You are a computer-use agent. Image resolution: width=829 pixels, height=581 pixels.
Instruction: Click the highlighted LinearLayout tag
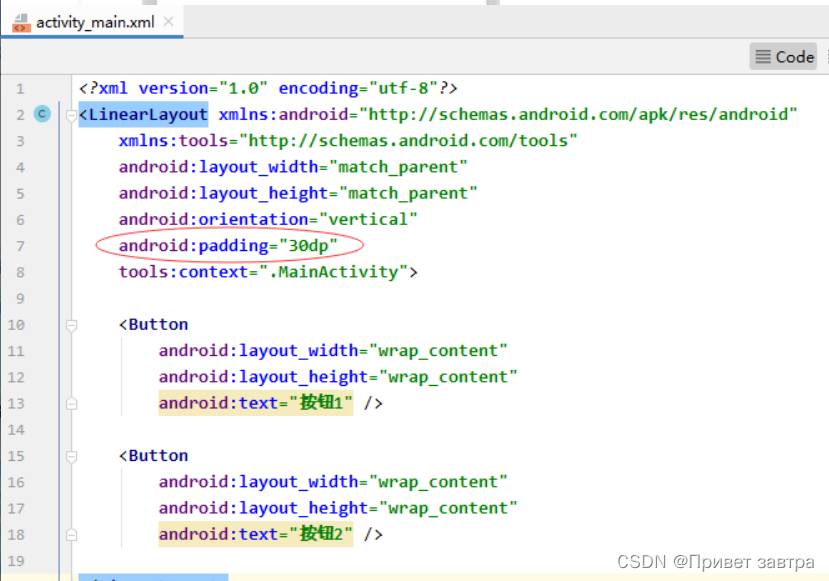pos(143,114)
